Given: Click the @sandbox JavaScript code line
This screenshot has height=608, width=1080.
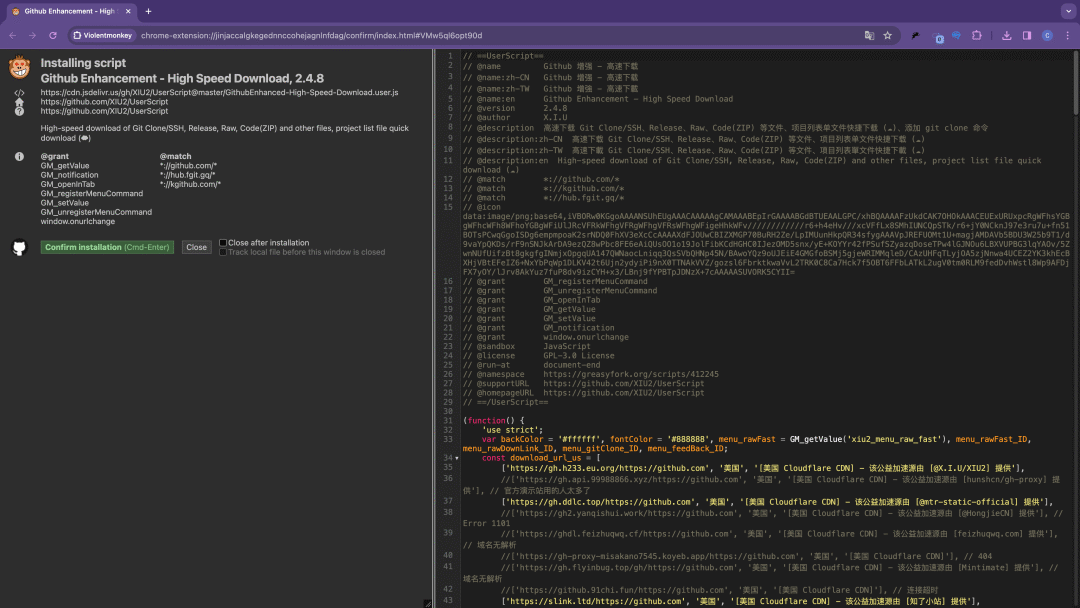Looking at the screenshot, I should tap(526, 346).
